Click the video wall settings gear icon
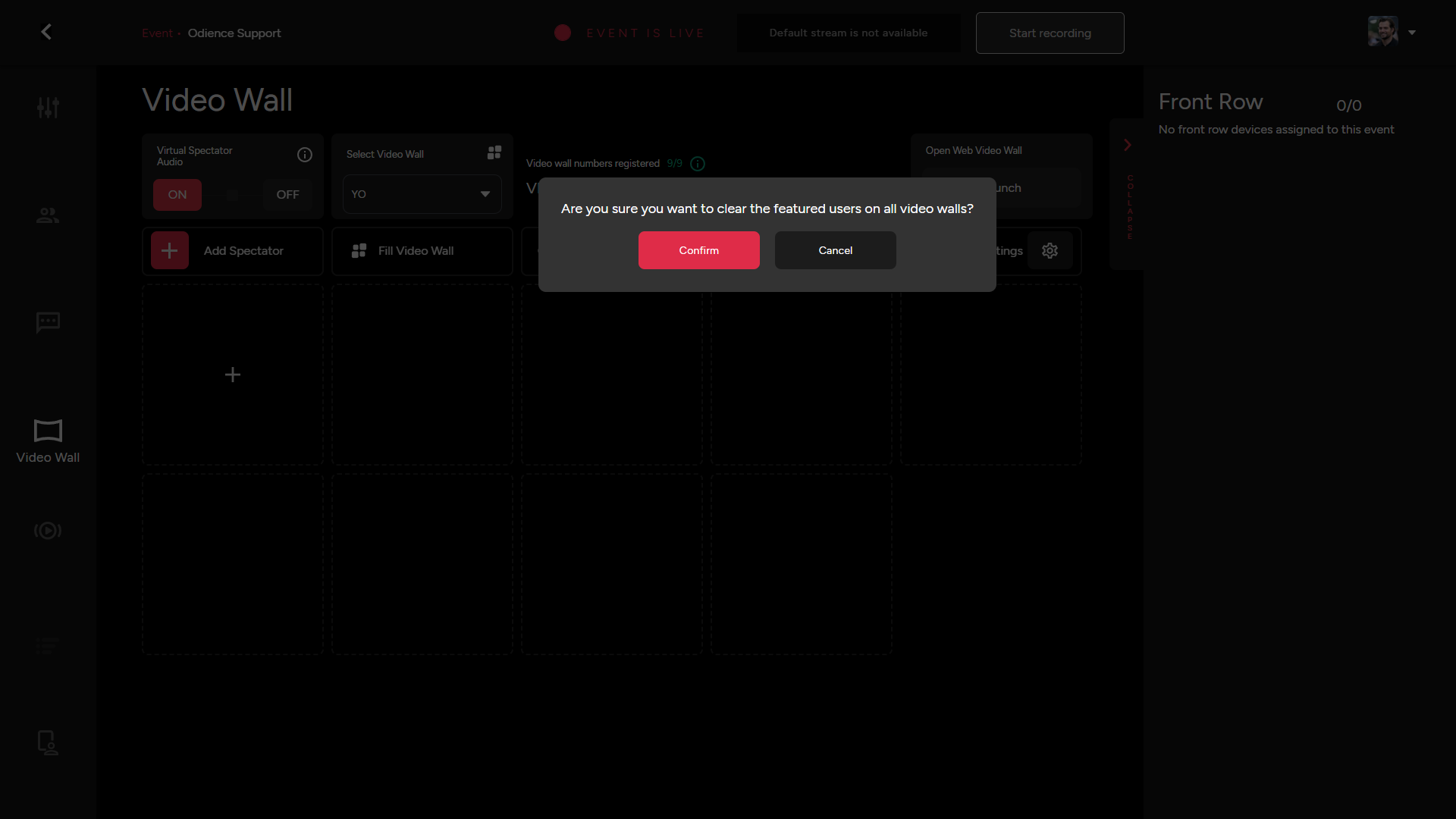This screenshot has height=819, width=1456. pos(1050,251)
